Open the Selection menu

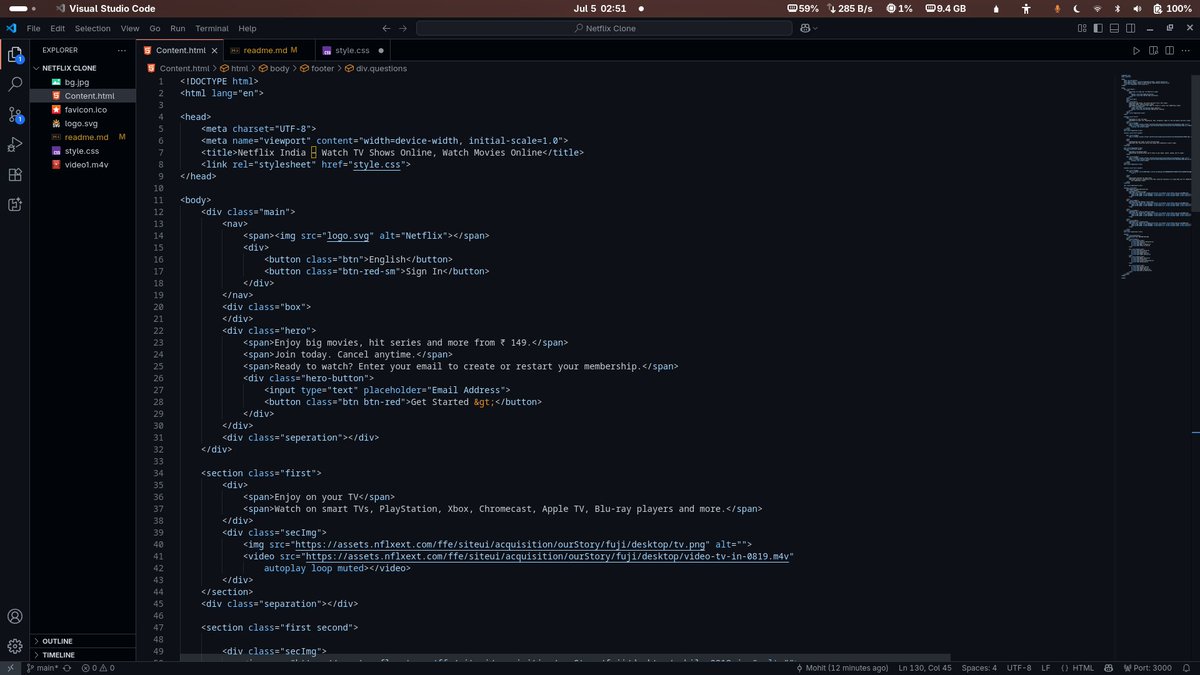[x=93, y=28]
